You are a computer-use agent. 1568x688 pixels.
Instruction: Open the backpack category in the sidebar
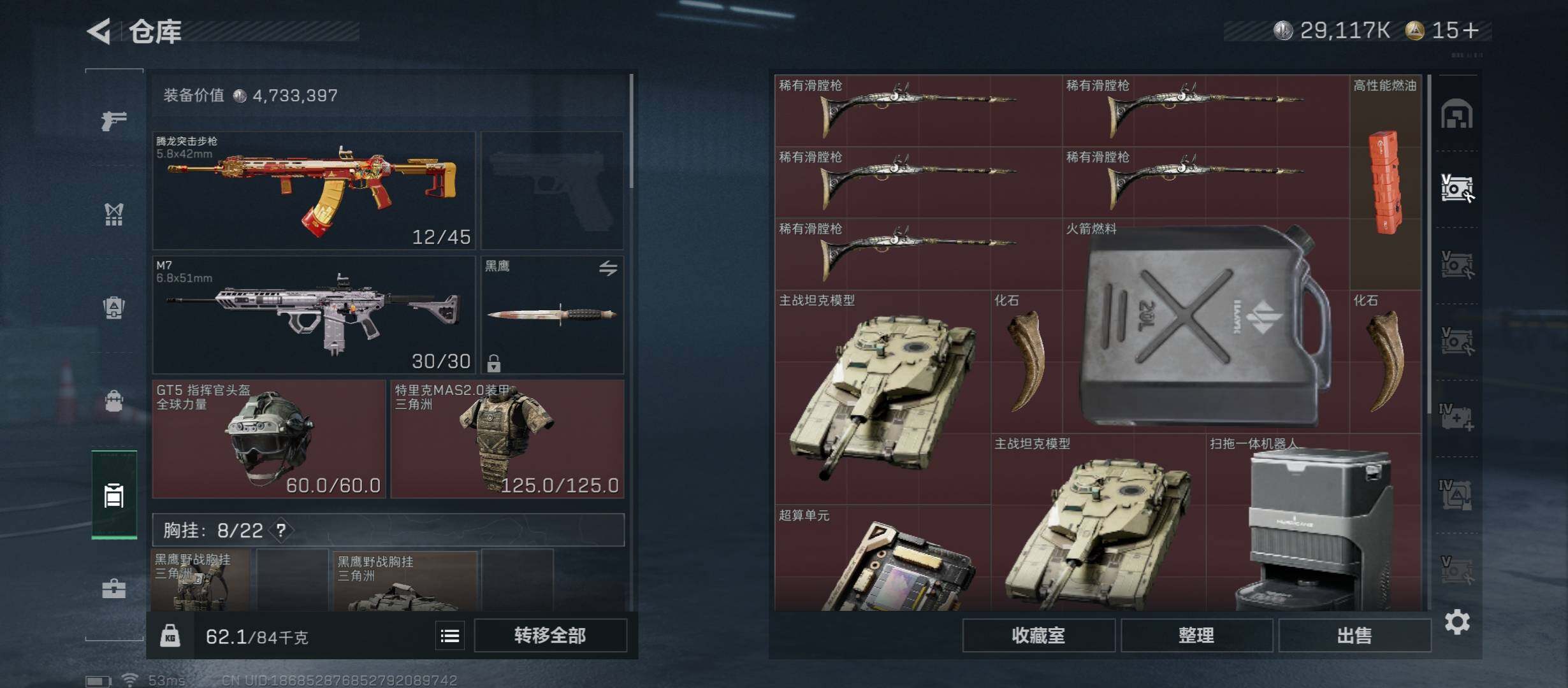[x=114, y=401]
